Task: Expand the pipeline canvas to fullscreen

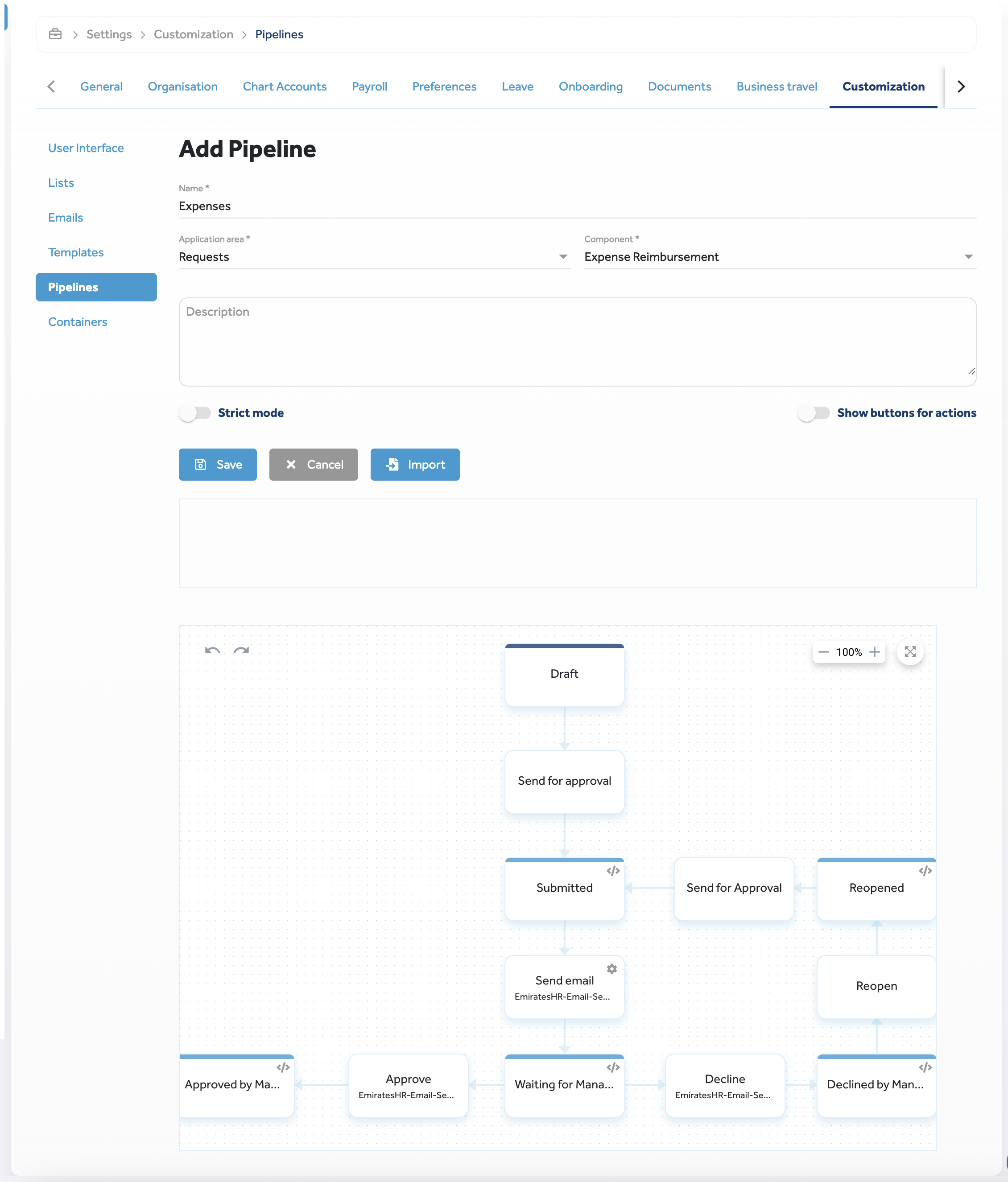Action: [910, 652]
